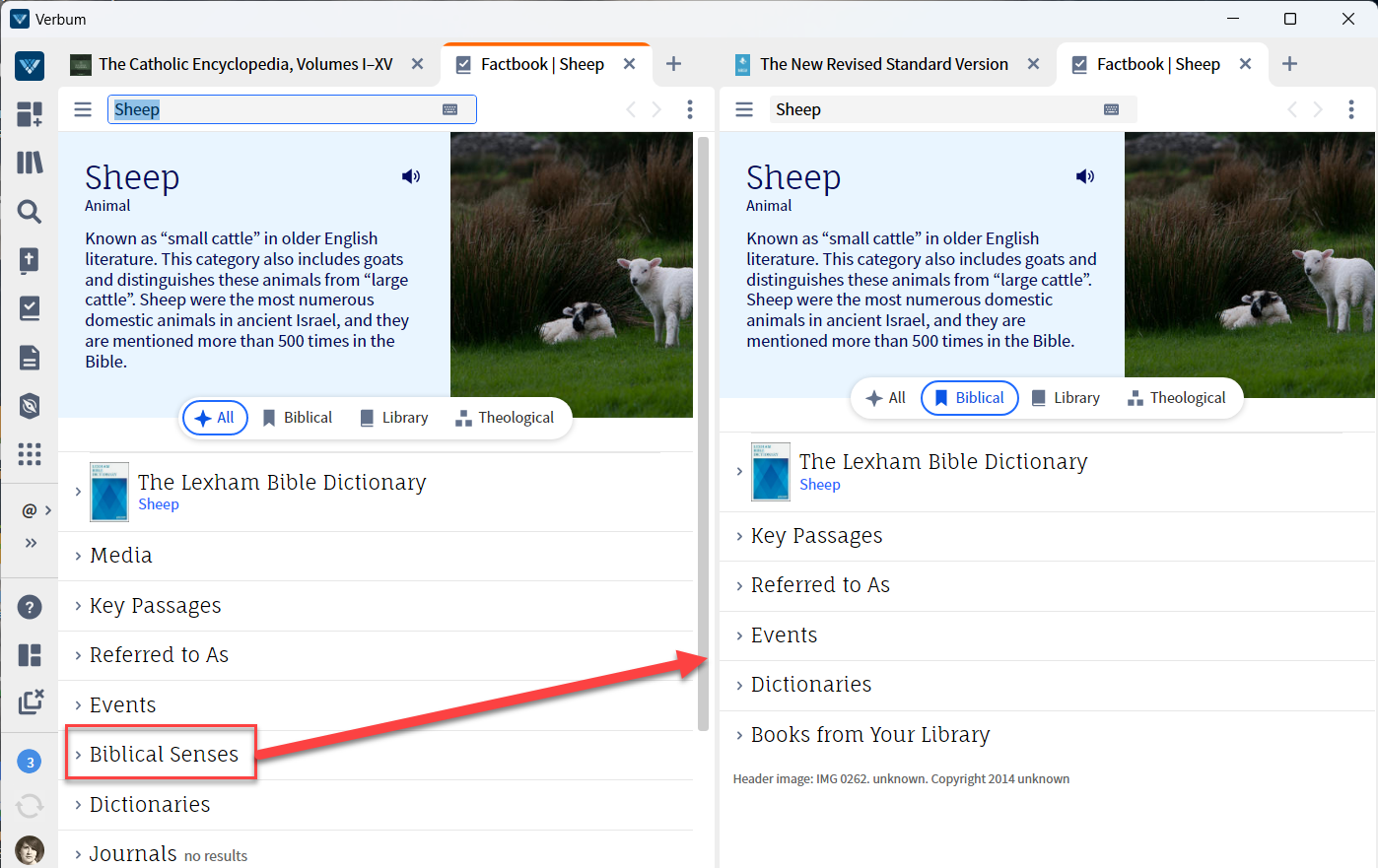Open the Library books sidebar icon

[x=30, y=163]
